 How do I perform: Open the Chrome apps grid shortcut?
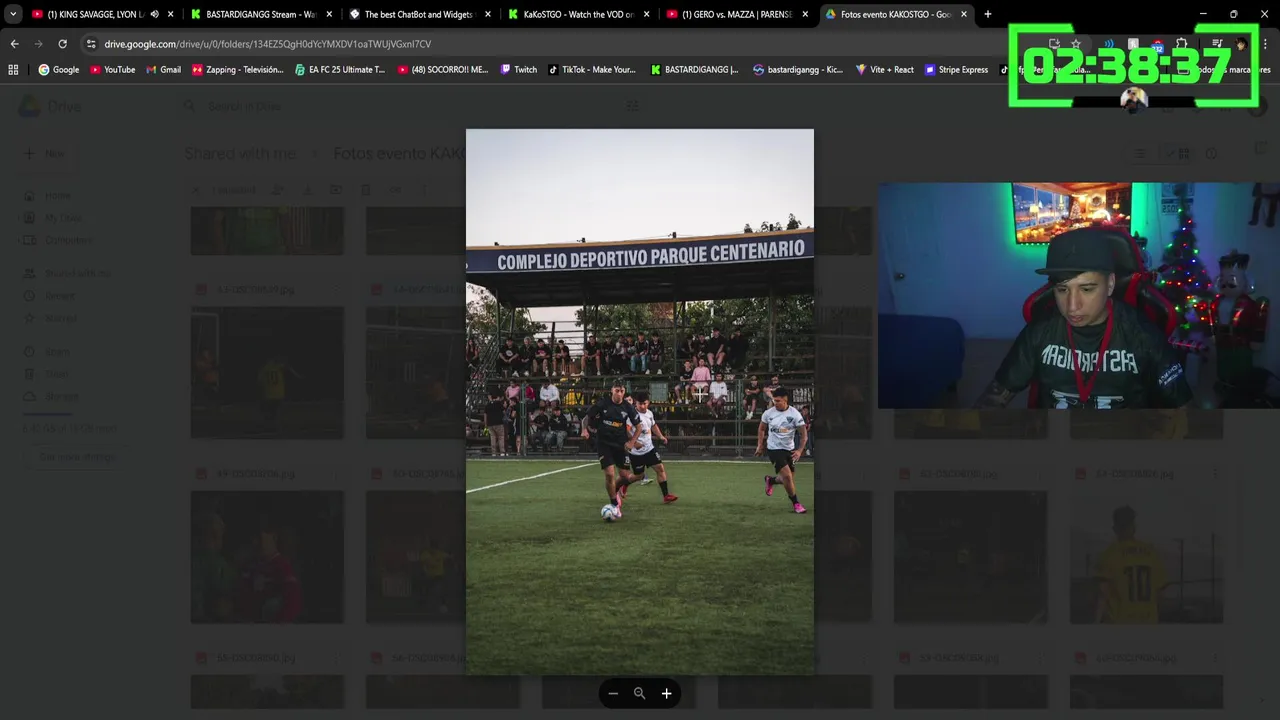coord(13,70)
